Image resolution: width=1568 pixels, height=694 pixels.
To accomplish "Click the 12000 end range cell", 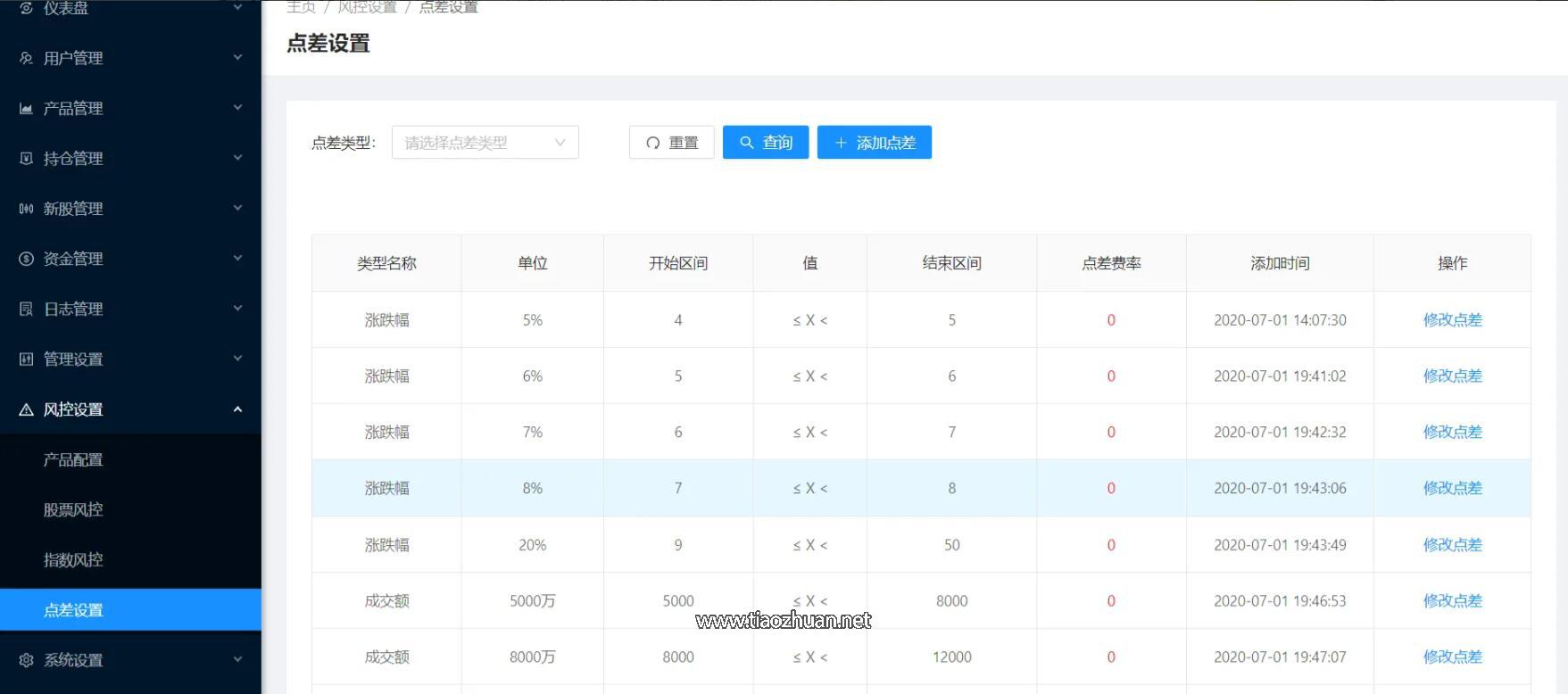I will [951, 657].
